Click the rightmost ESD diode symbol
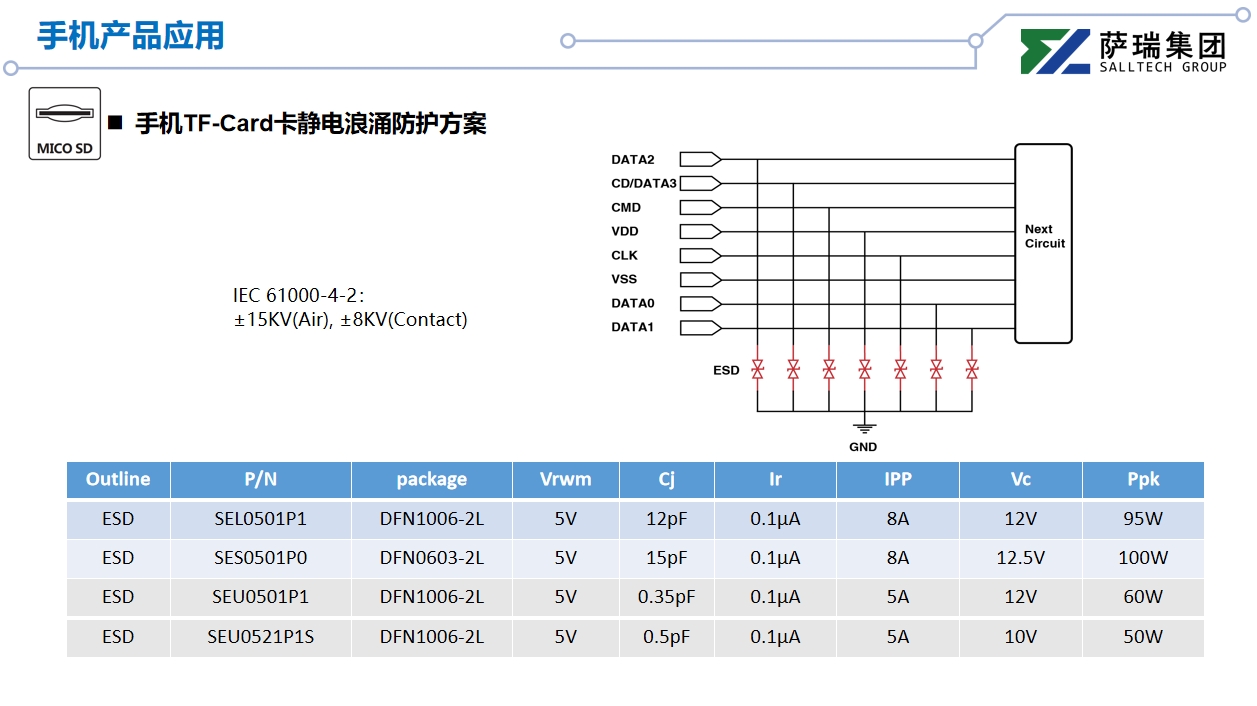The image size is (1257, 706). click(971, 370)
